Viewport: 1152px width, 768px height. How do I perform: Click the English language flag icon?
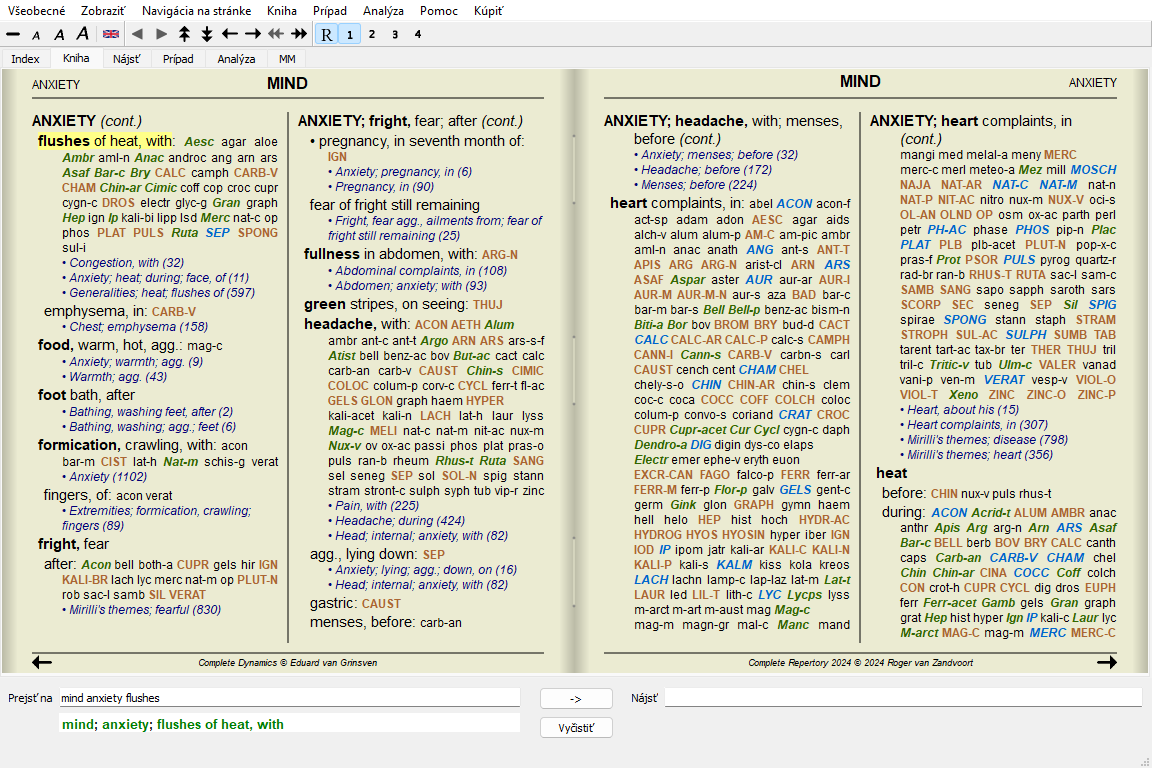pos(111,34)
